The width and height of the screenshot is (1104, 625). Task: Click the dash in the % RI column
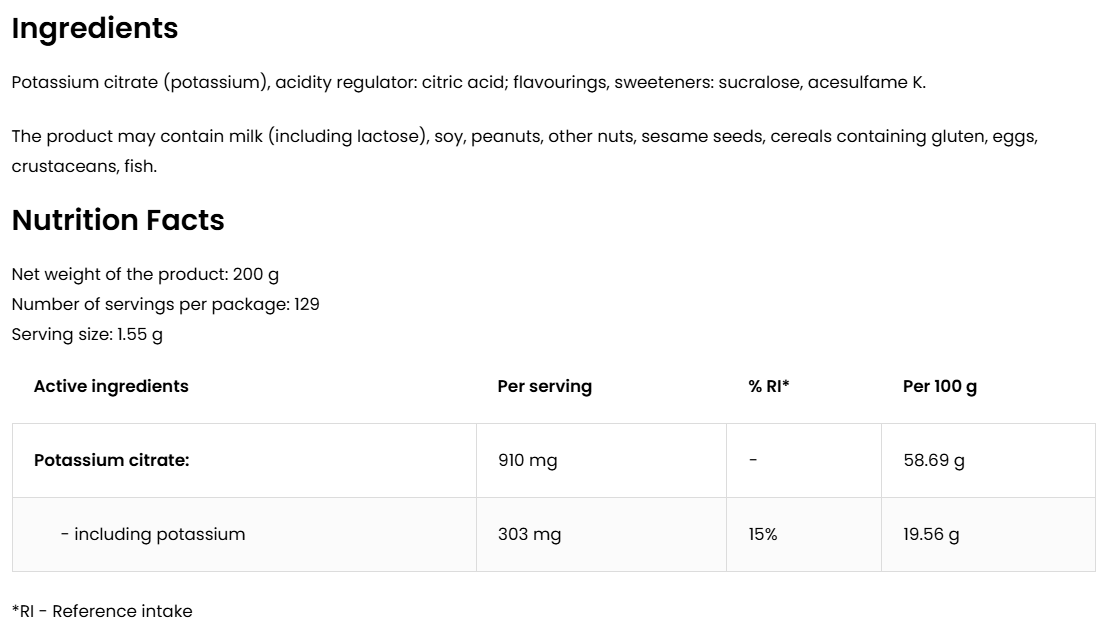pyautogui.click(x=753, y=460)
